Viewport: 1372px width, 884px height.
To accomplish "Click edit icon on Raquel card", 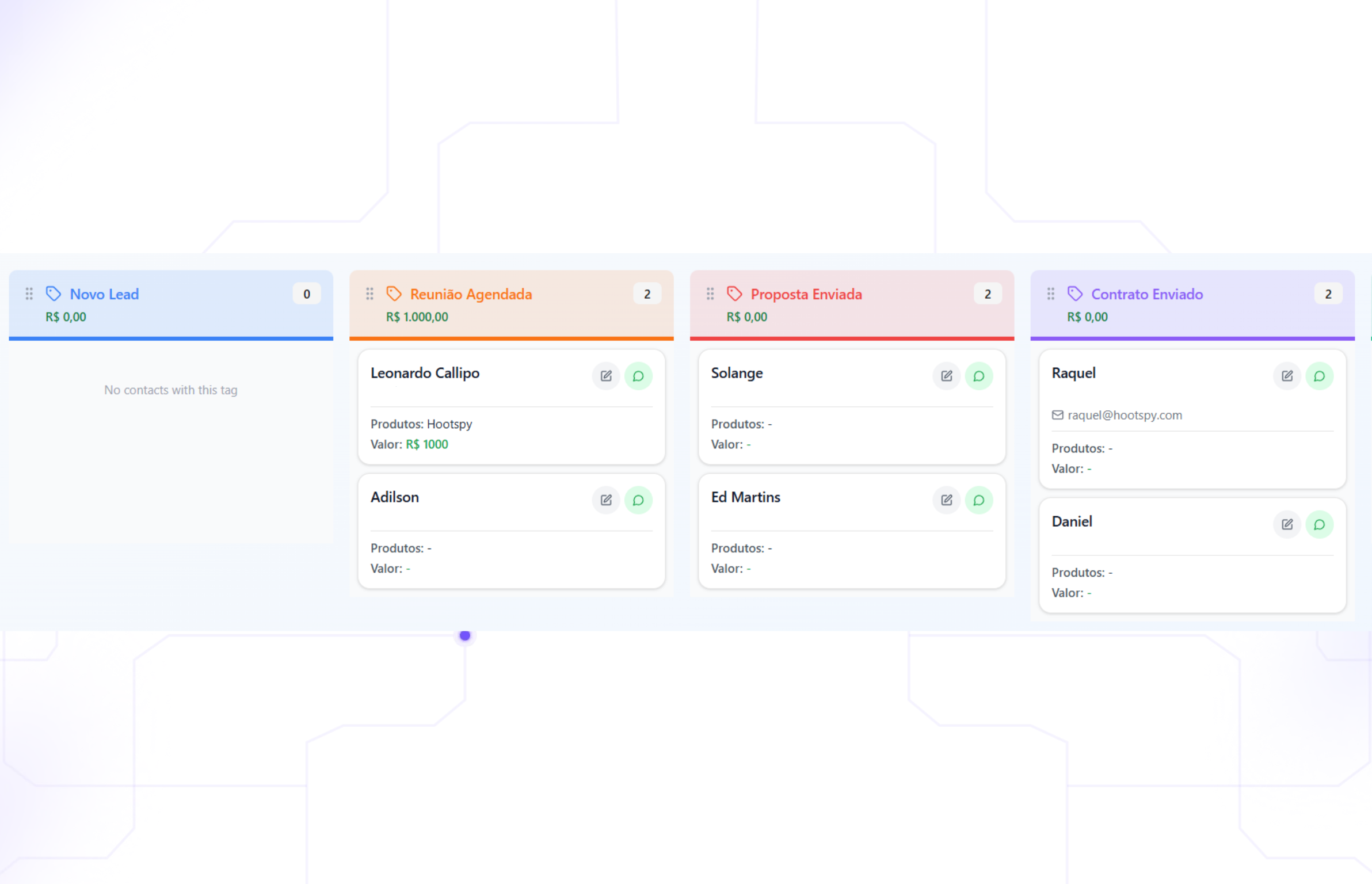I will click(1287, 376).
